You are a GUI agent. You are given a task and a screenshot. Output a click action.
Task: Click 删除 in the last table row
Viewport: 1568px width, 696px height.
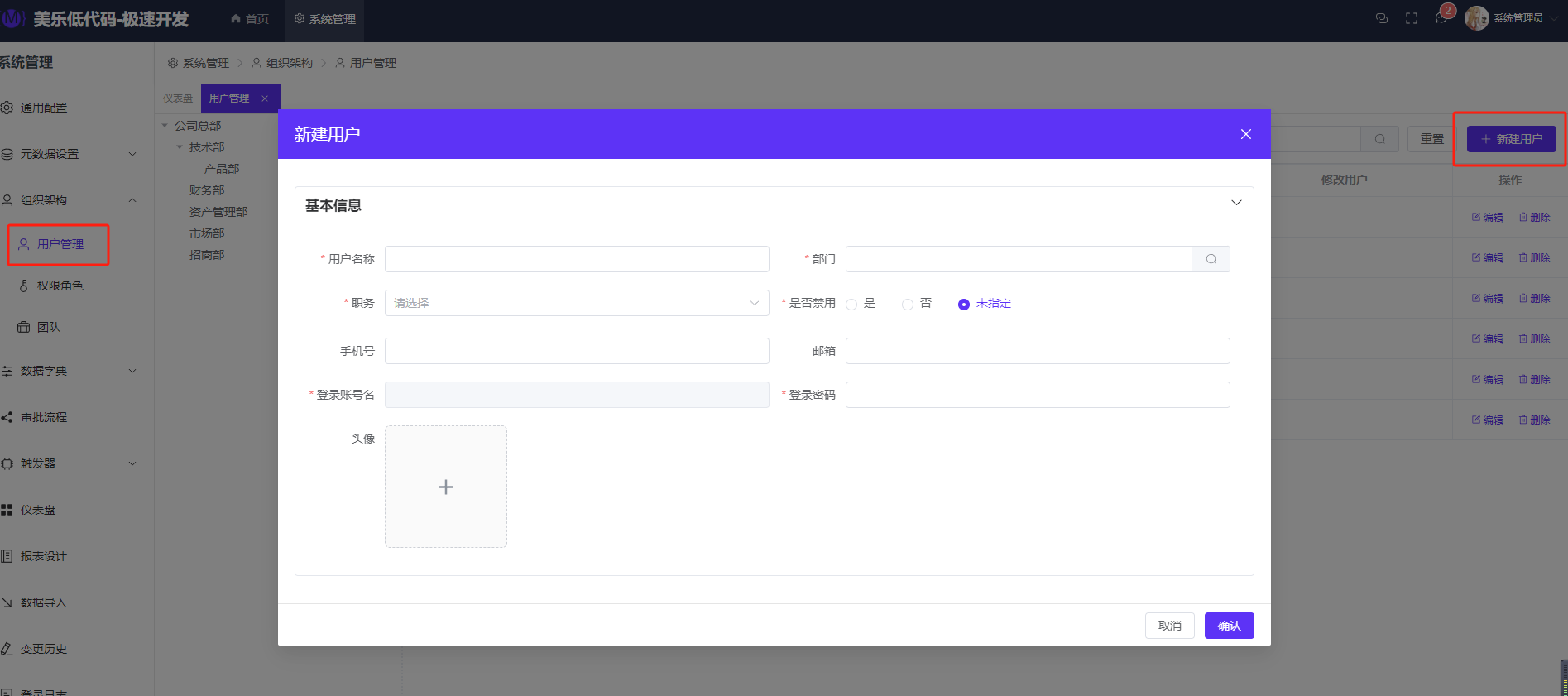tap(1534, 420)
